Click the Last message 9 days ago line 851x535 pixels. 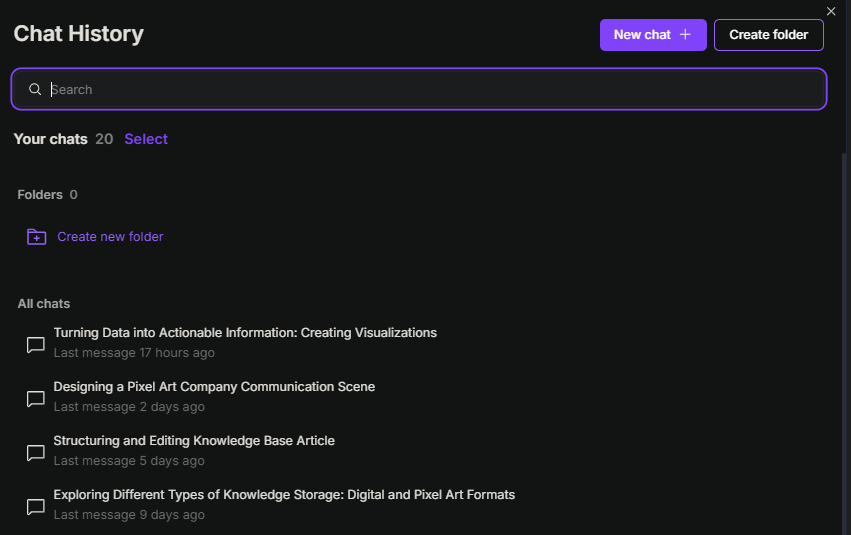(129, 515)
